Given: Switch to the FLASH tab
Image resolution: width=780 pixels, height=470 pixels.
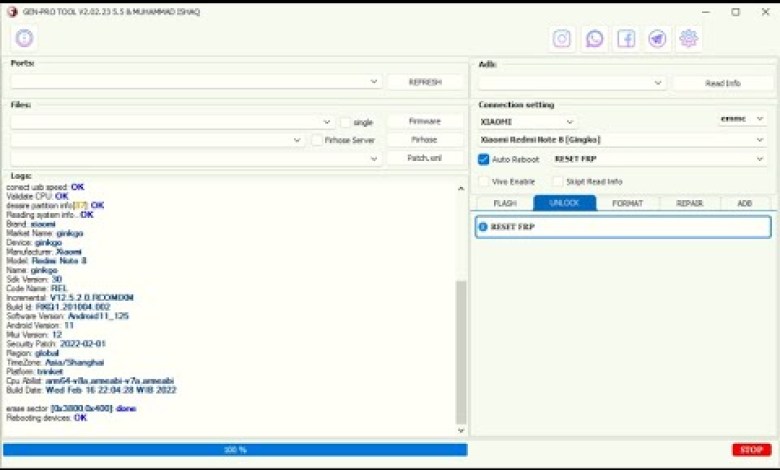Looking at the screenshot, I should click(x=505, y=203).
